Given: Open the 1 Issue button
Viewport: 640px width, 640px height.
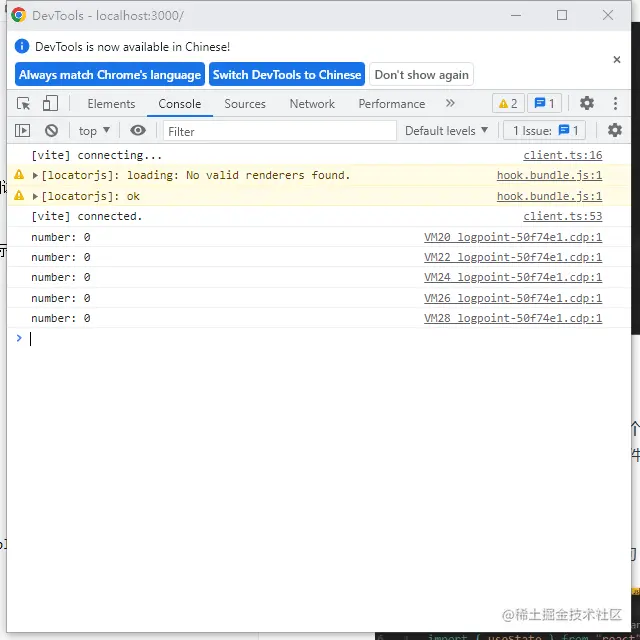Looking at the screenshot, I should coord(544,131).
